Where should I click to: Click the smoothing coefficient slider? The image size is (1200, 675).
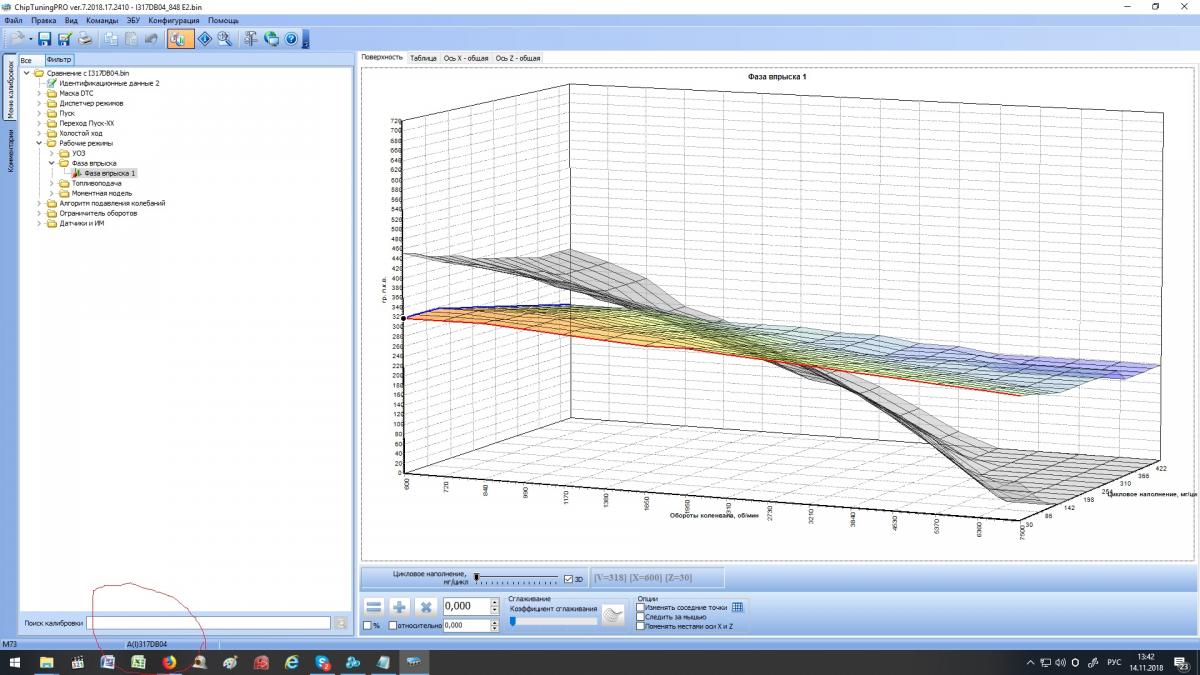tap(553, 621)
